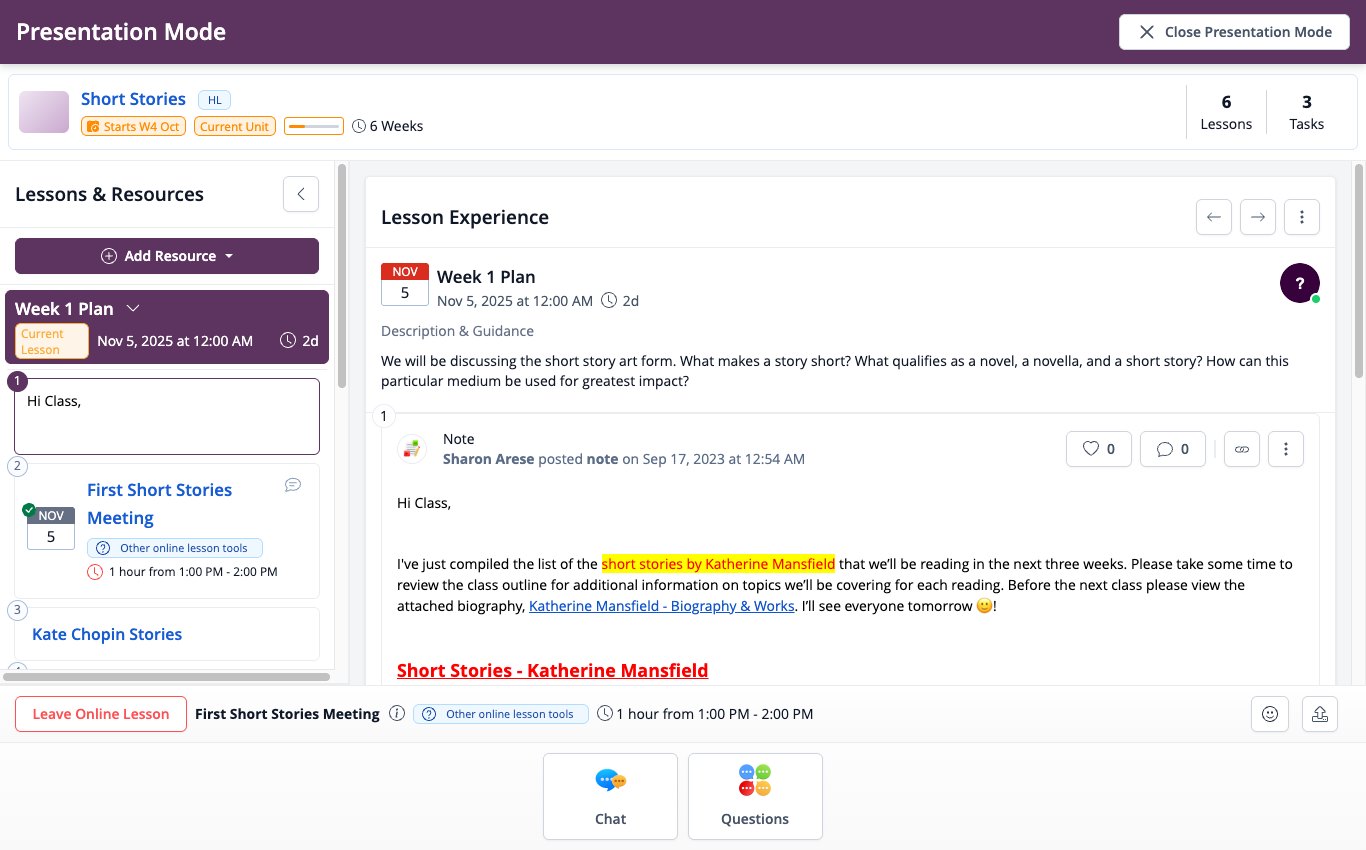The height and width of the screenshot is (850, 1366).
Task: Go to previous lesson arrow
Action: 1214,217
